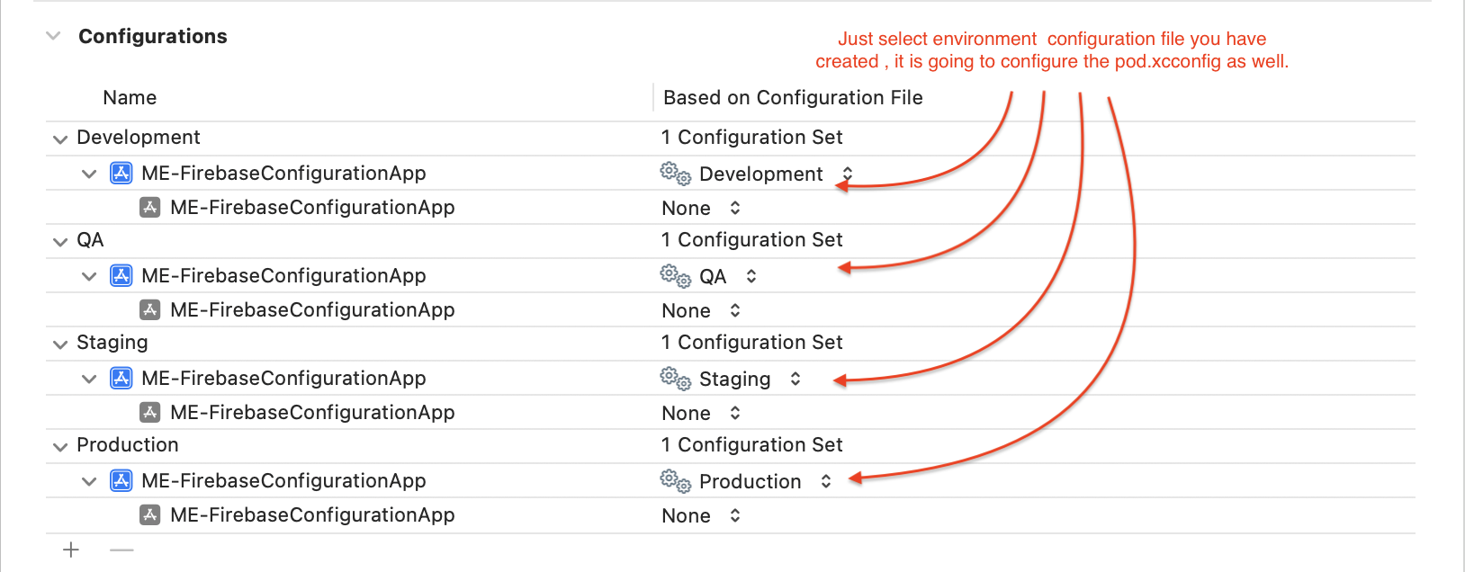Click gears icon beside QA config file
This screenshot has width=1465, height=572.
point(676,276)
